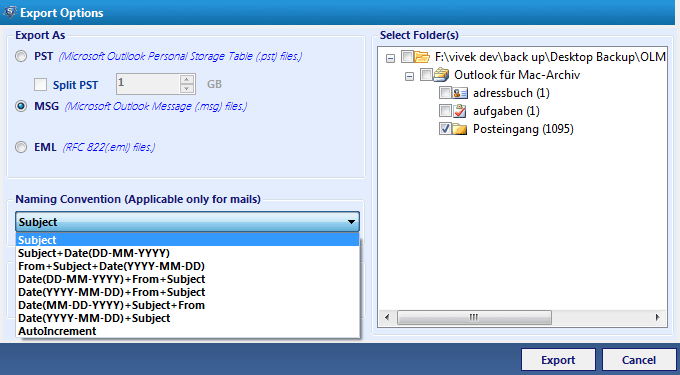Check the adressbuch folder checkbox
This screenshot has height=375, width=680.
(445, 93)
